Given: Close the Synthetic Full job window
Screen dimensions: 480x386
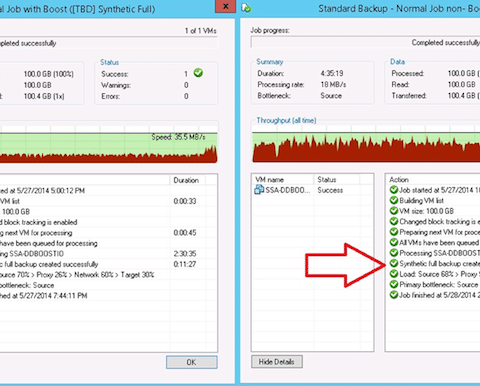Looking at the screenshot, I should [225, 6].
